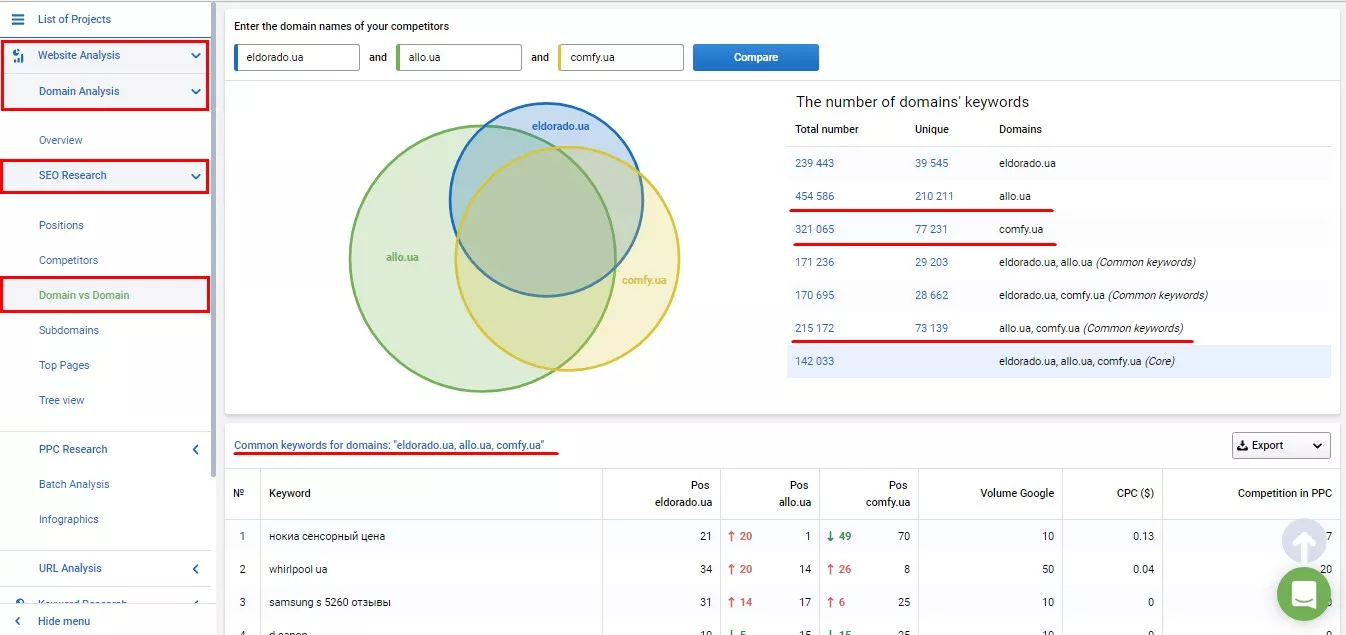Open allo.ua total keywords 454 586

pyautogui.click(x=814, y=196)
